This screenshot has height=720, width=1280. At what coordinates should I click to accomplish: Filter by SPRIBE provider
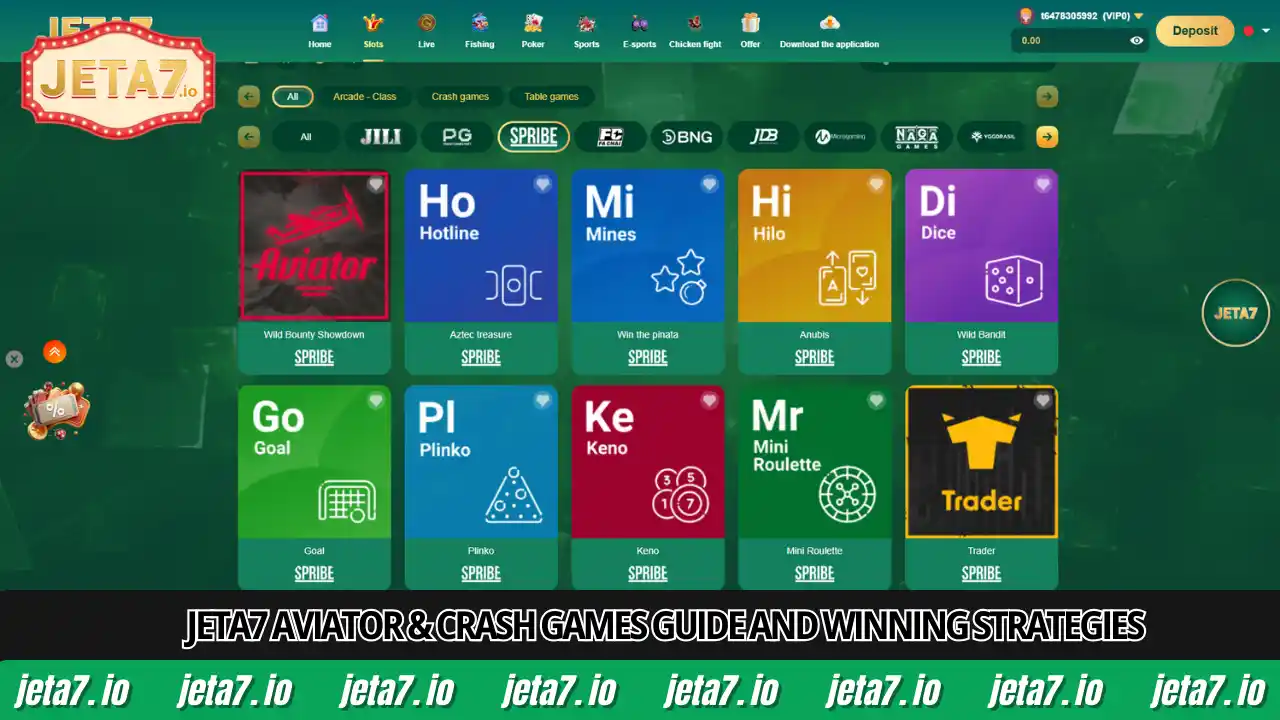pyautogui.click(x=534, y=137)
